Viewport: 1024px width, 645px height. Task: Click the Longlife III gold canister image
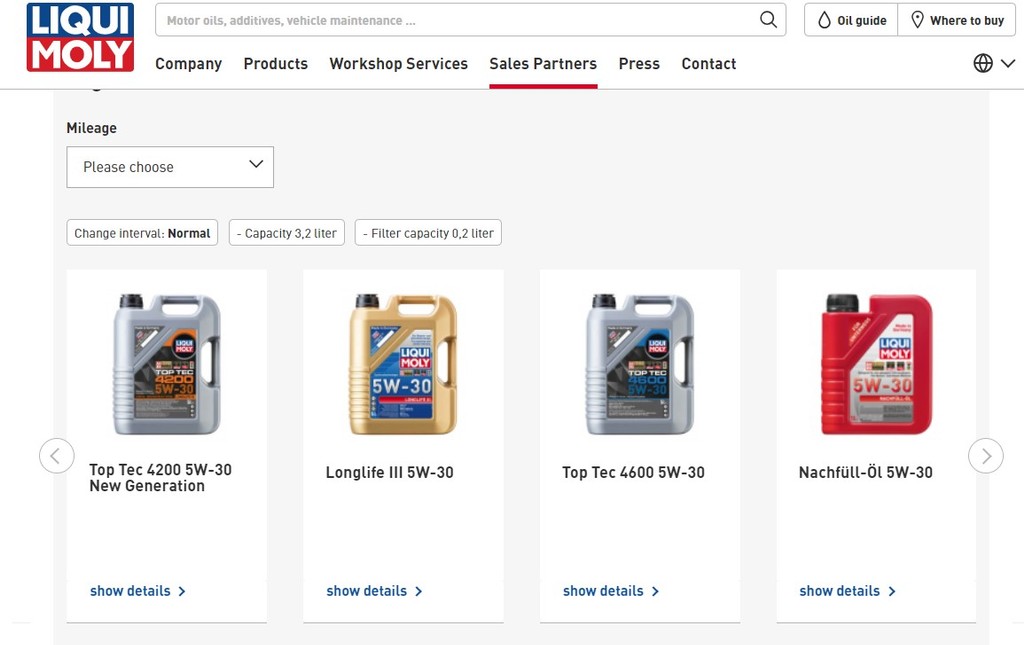[x=403, y=364]
